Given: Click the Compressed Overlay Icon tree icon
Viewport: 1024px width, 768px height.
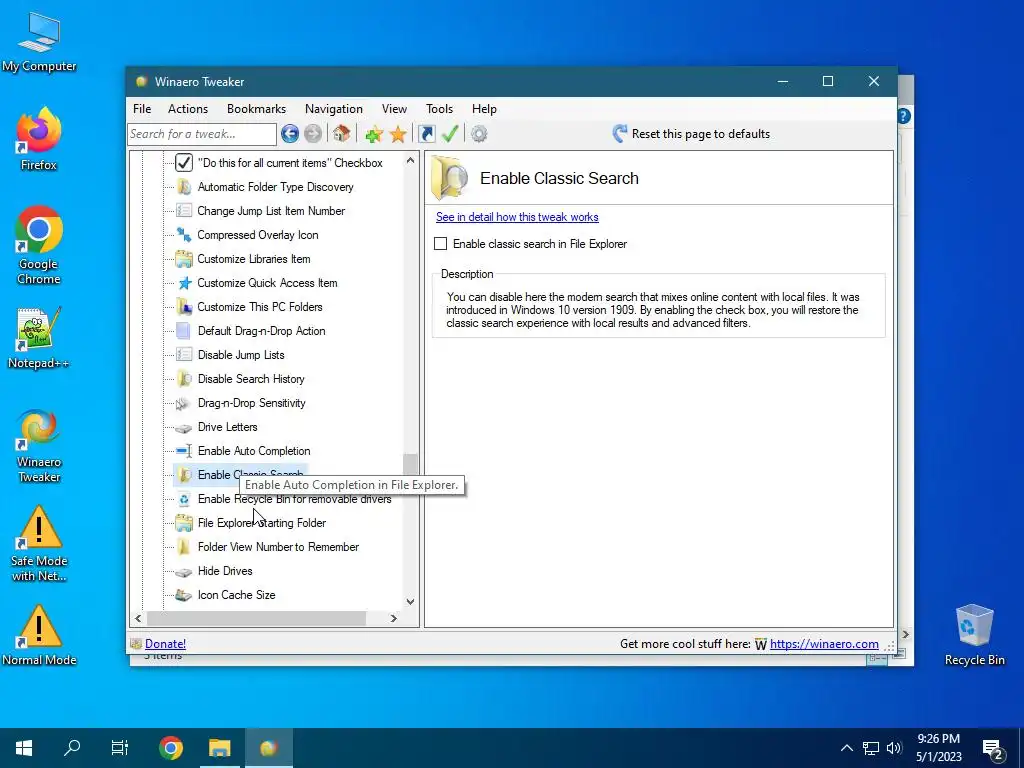Looking at the screenshot, I should (x=184, y=234).
